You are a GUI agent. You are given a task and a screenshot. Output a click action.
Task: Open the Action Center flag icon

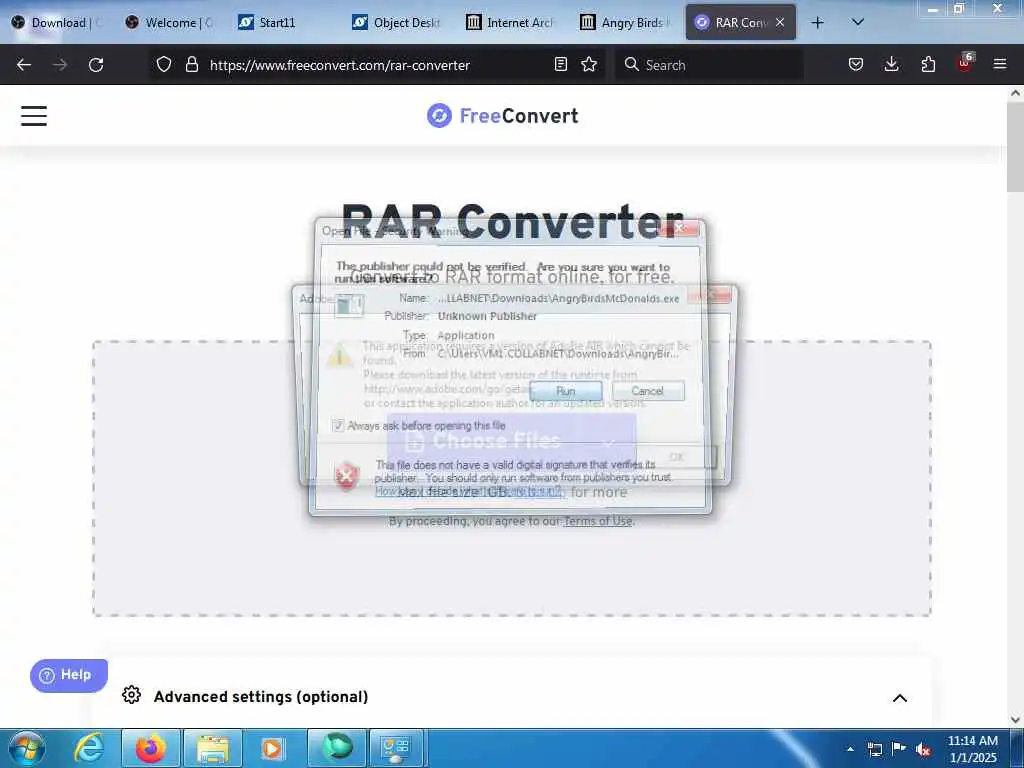899,748
